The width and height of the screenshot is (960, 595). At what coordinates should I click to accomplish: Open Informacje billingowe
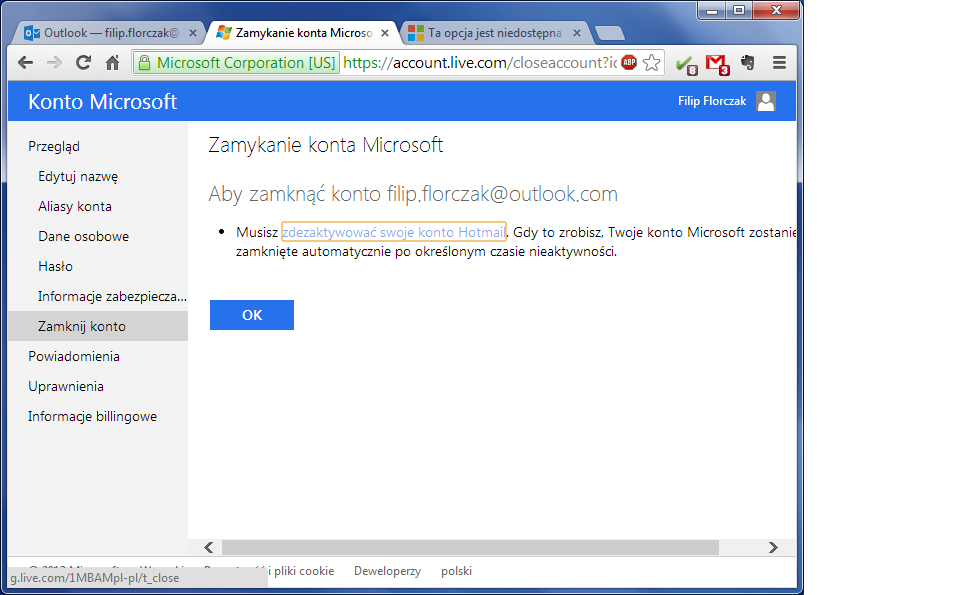[92, 416]
